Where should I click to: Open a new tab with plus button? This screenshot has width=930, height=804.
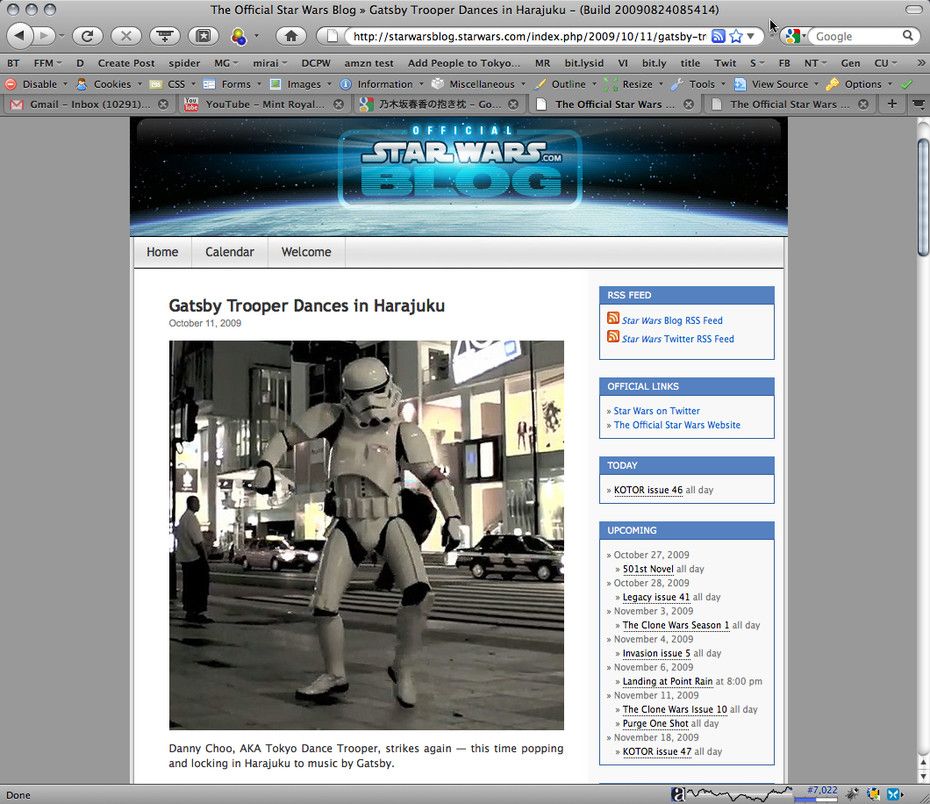tap(891, 104)
